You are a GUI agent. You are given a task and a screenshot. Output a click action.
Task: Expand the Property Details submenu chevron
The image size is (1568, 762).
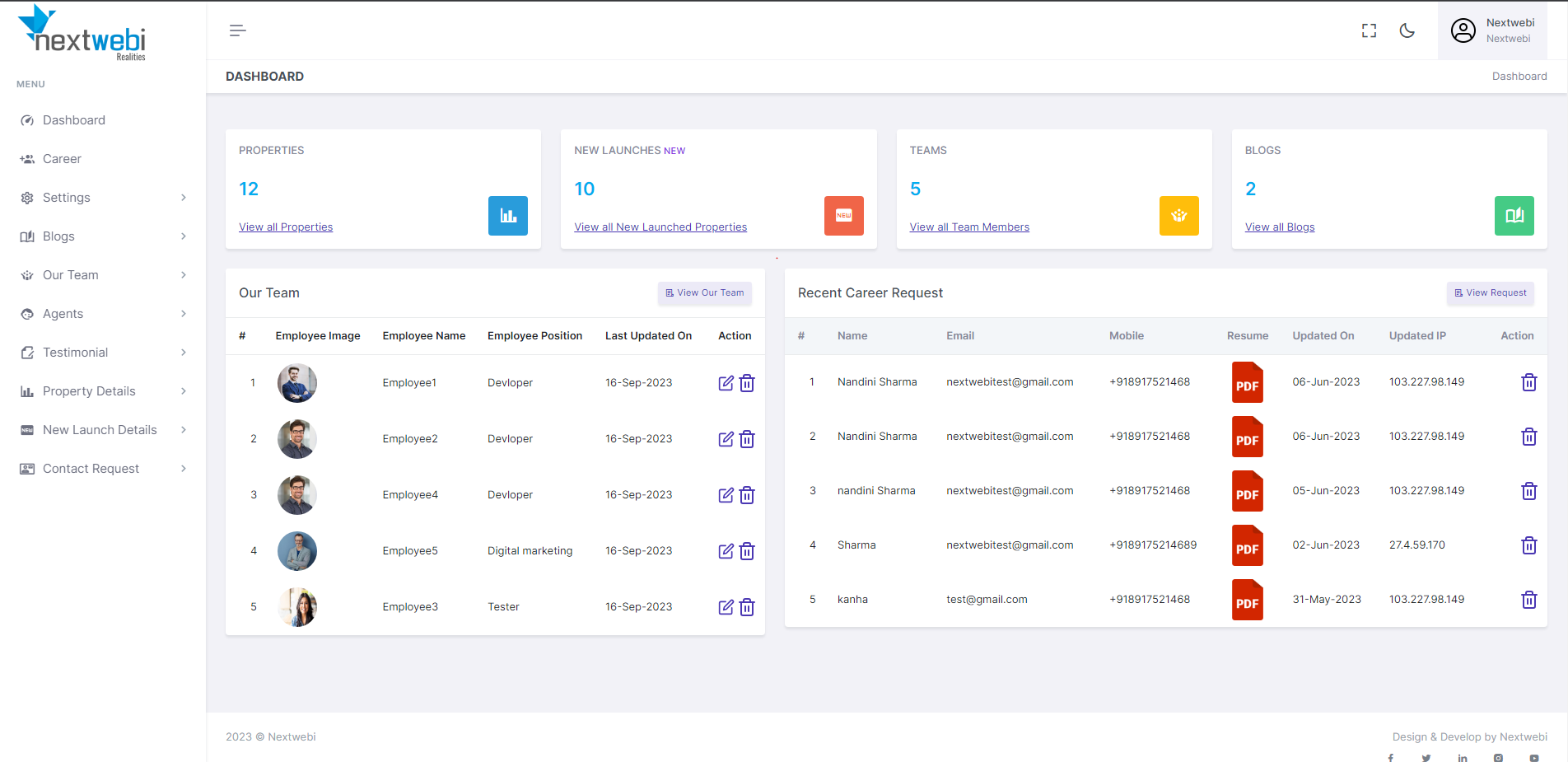click(x=184, y=391)
